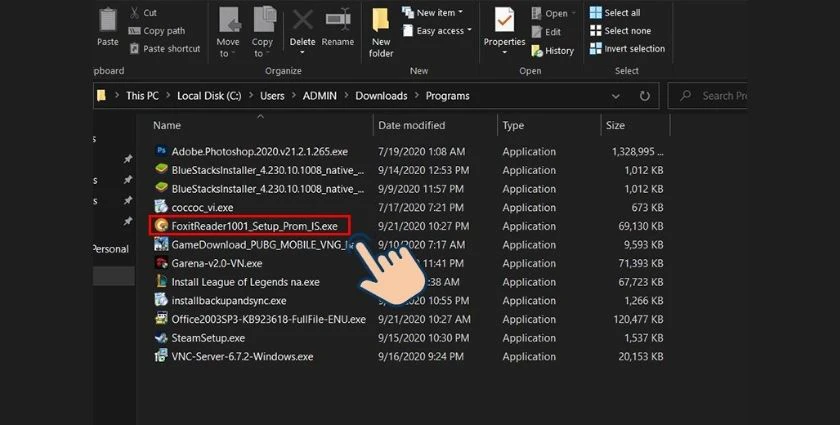Click the SteamSetup.exe icon
Screen dimensions: 840x425
161,338
